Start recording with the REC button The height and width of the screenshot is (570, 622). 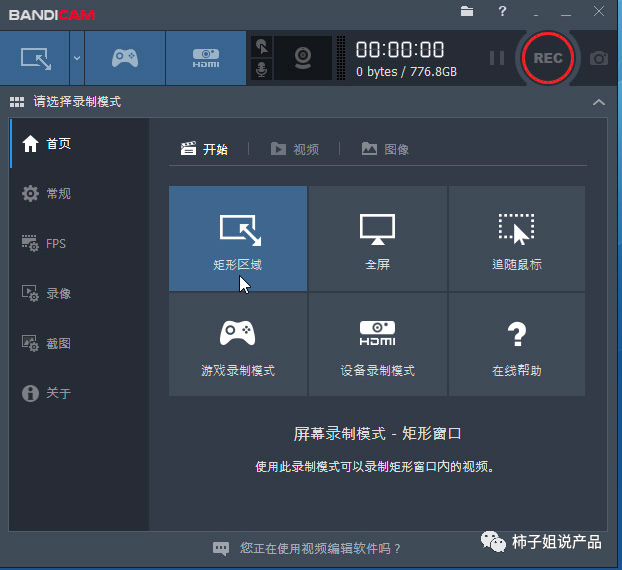pyautogui.click(x=548, y=58)
